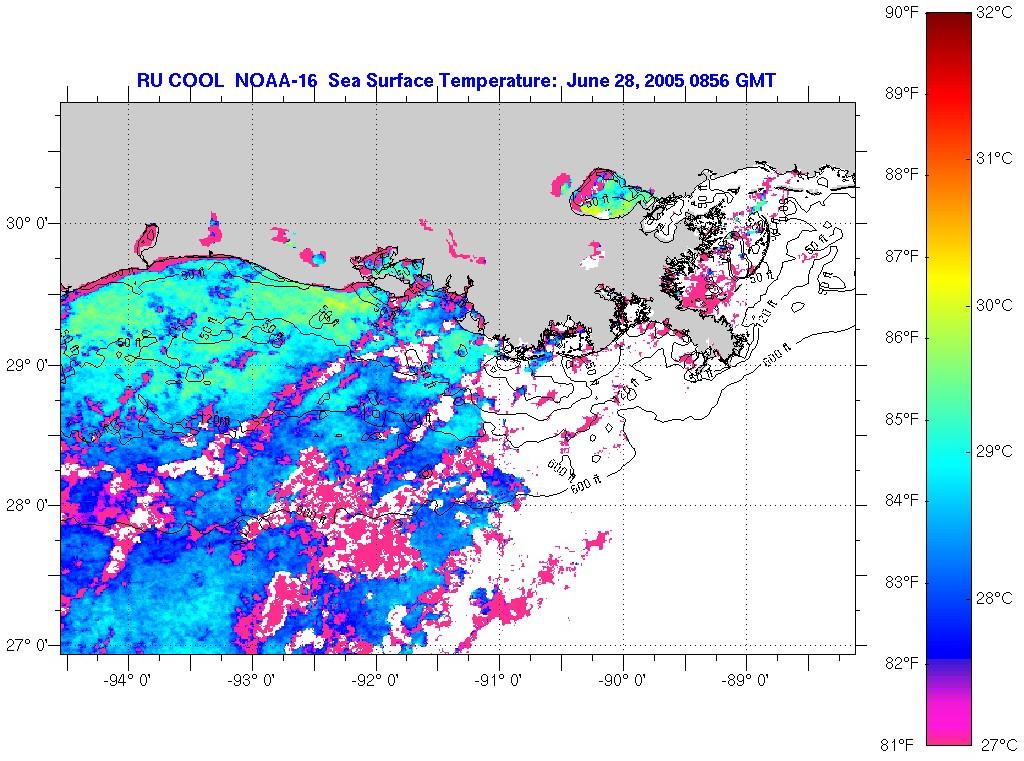Click the -91° 0' longitude label
This screenshot has width=1024, height=761.
[500, 681]
